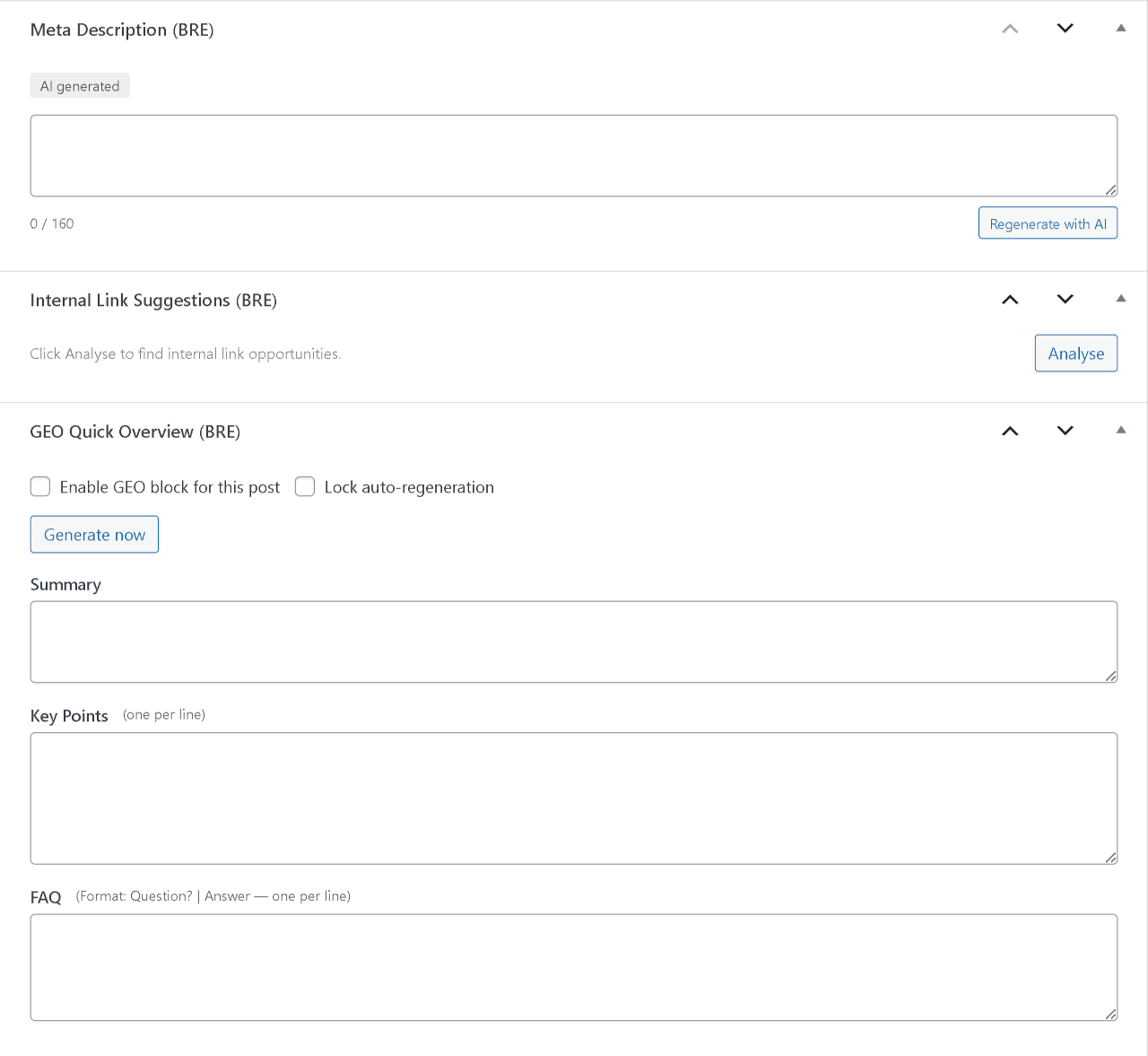The height and width of the screenshot is (1056, 1148).
Task: Uncheck Enable GEO block checkbox
Action: coord(39,486)
